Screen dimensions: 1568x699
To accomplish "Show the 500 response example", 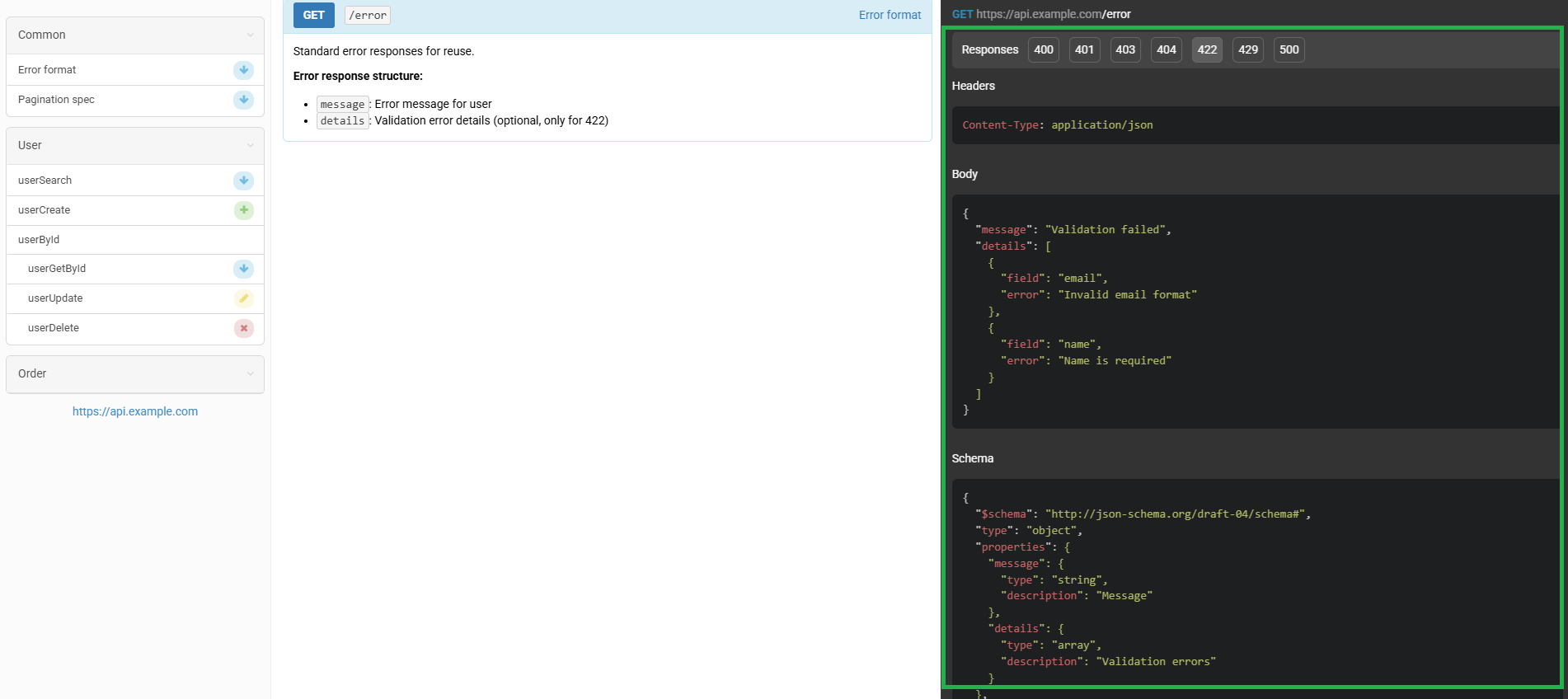I will [x=1289, y=49].
